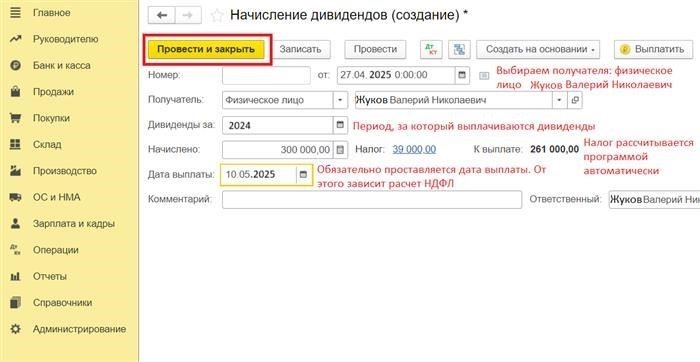
Task: Click the document date field 27.04.2025
Action: (396, 75)
